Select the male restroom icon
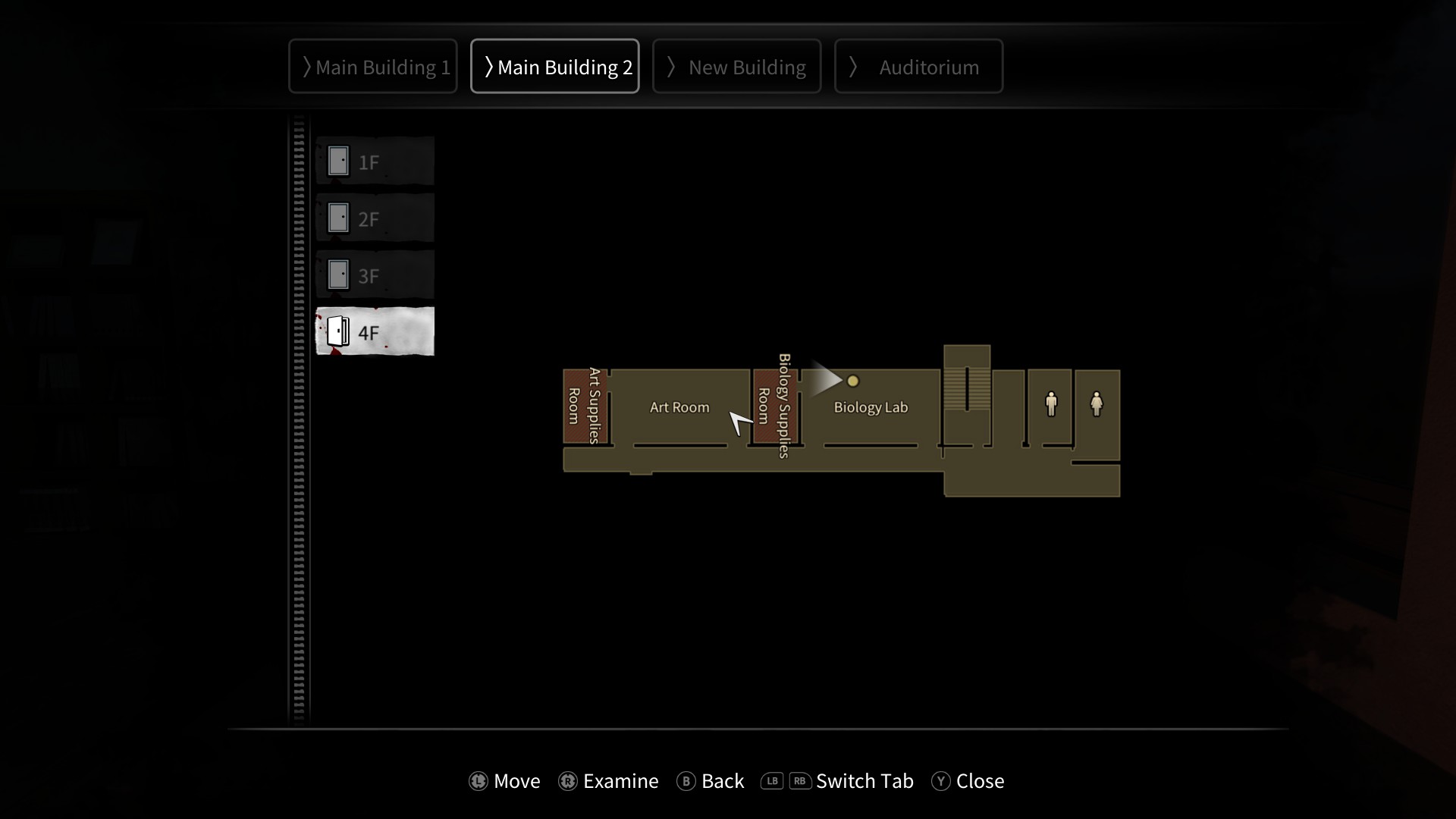 [1050, 405]
